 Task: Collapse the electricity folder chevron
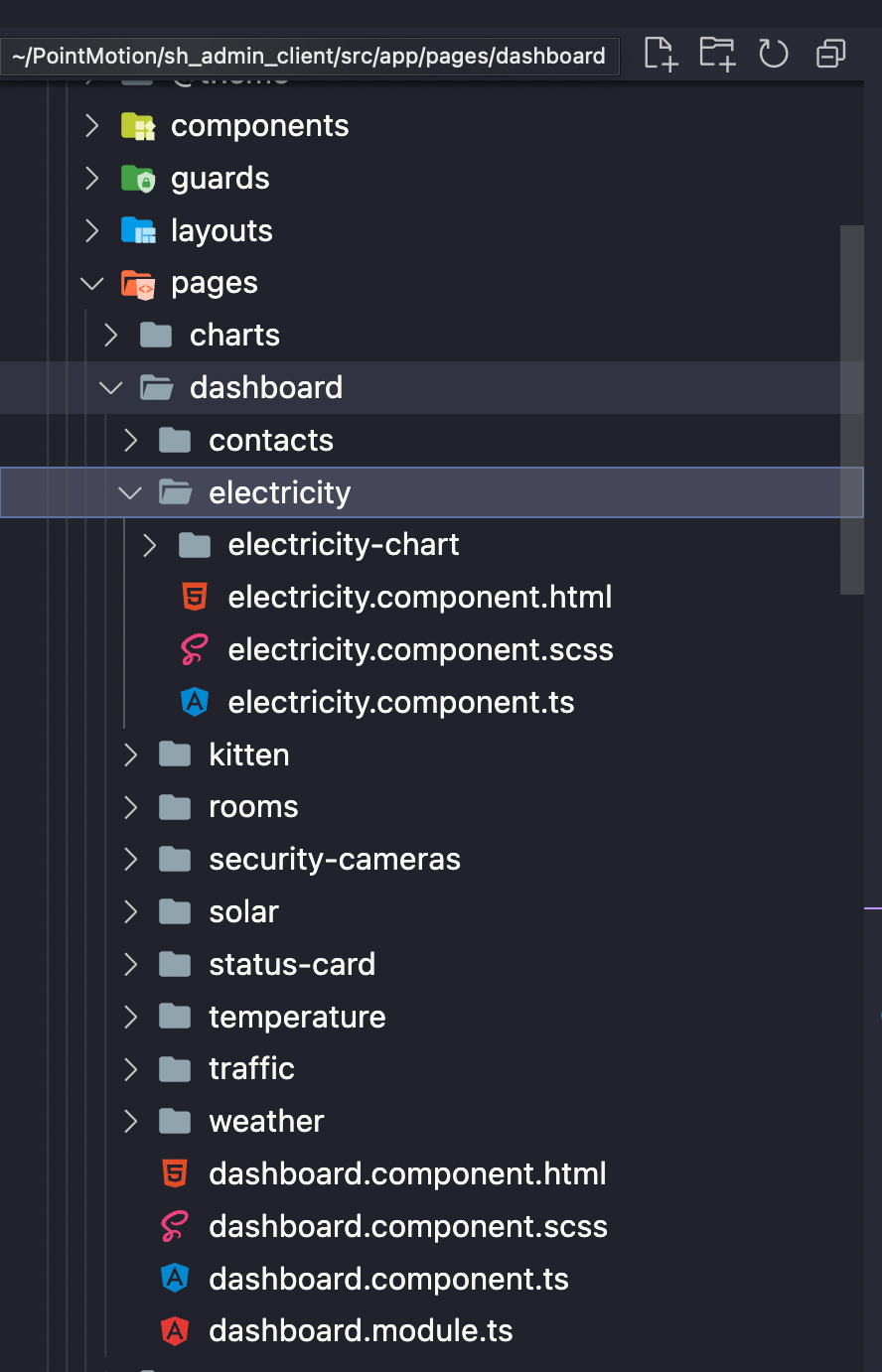click(x=130, y=492)
